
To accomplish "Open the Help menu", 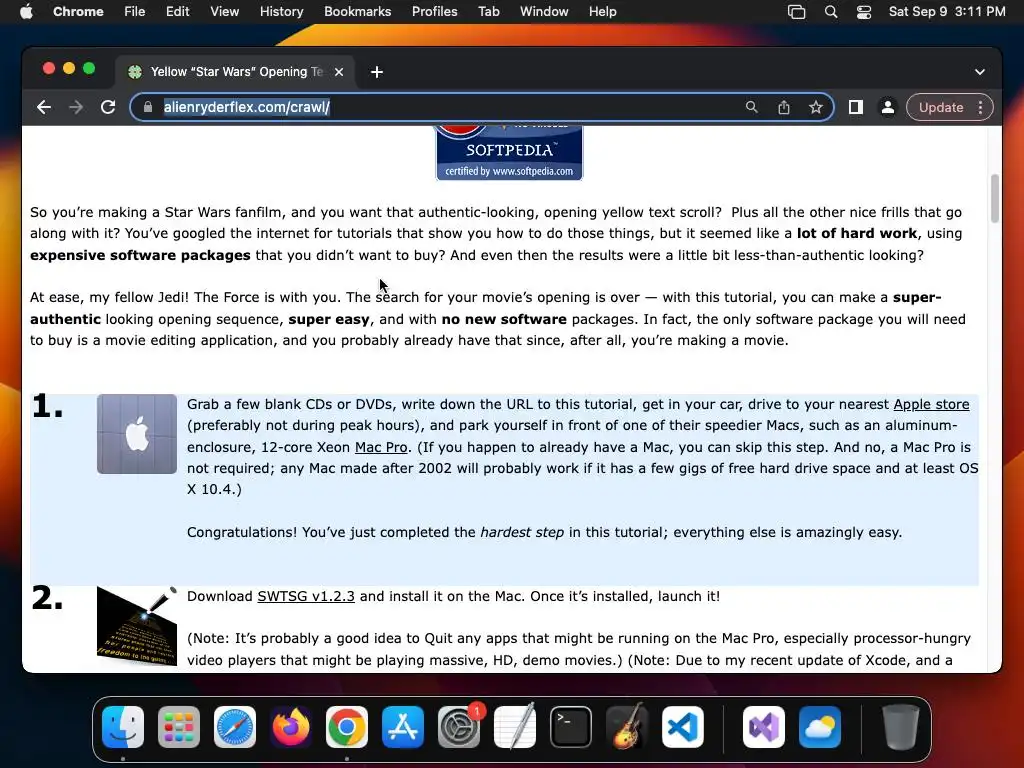I will pyautogui.click(x=602, y=12).
